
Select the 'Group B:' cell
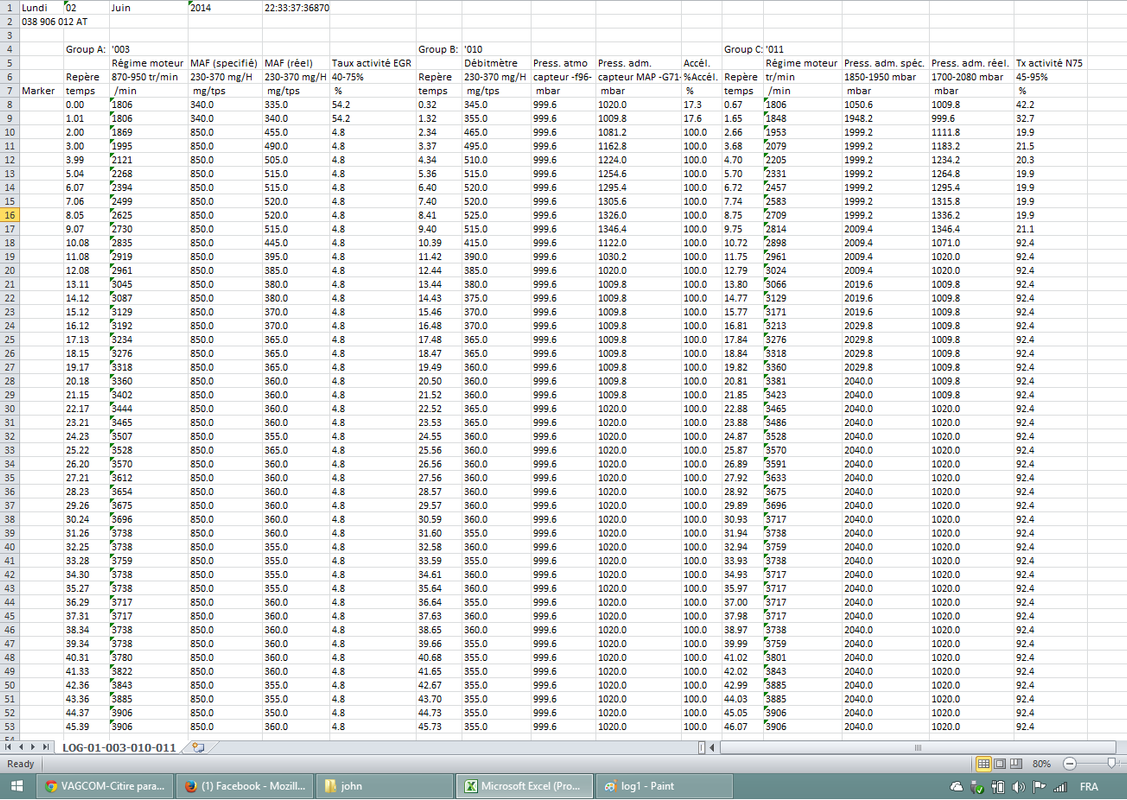(x=439, y=50)
